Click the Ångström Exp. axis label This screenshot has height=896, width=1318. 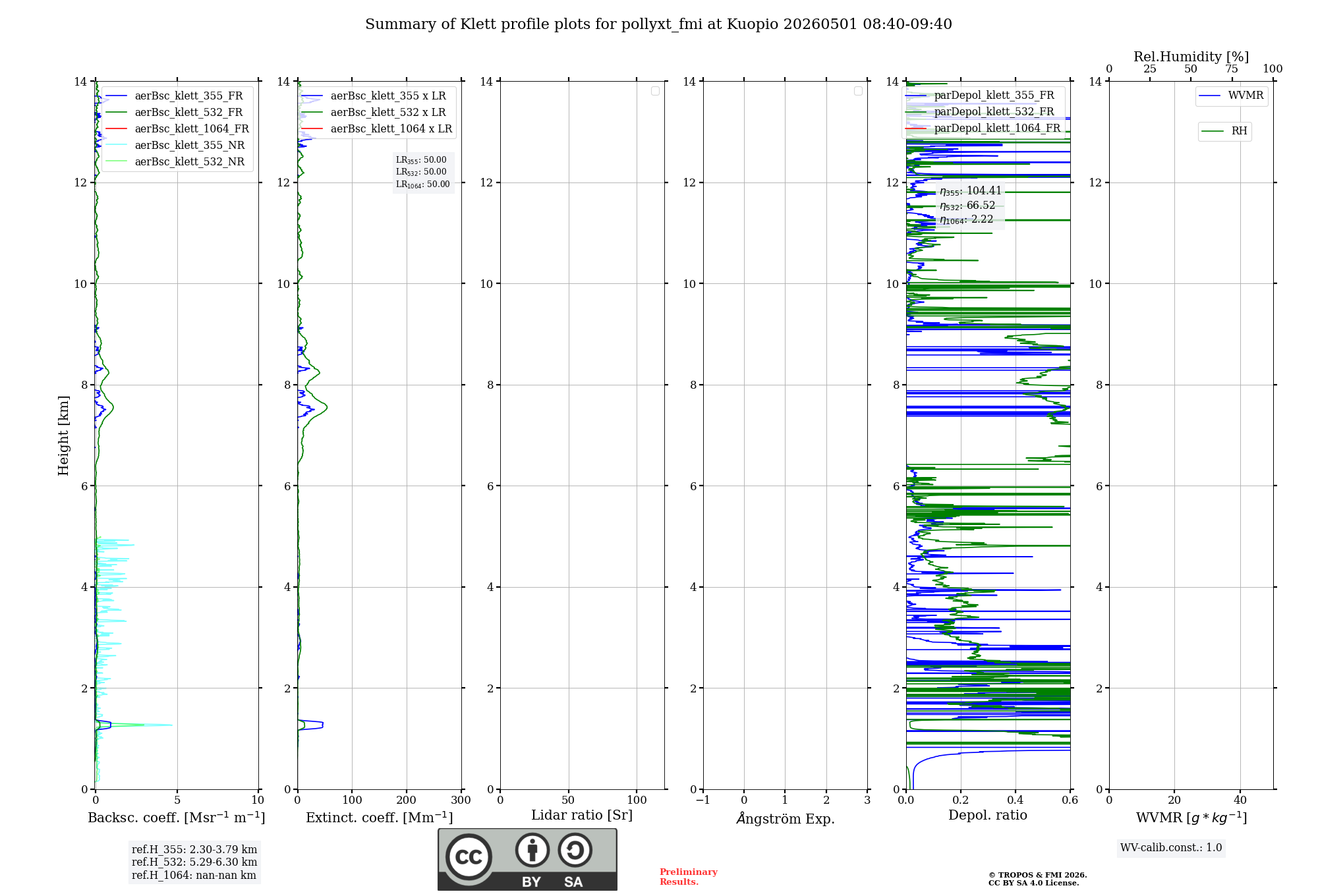[786, 818]
